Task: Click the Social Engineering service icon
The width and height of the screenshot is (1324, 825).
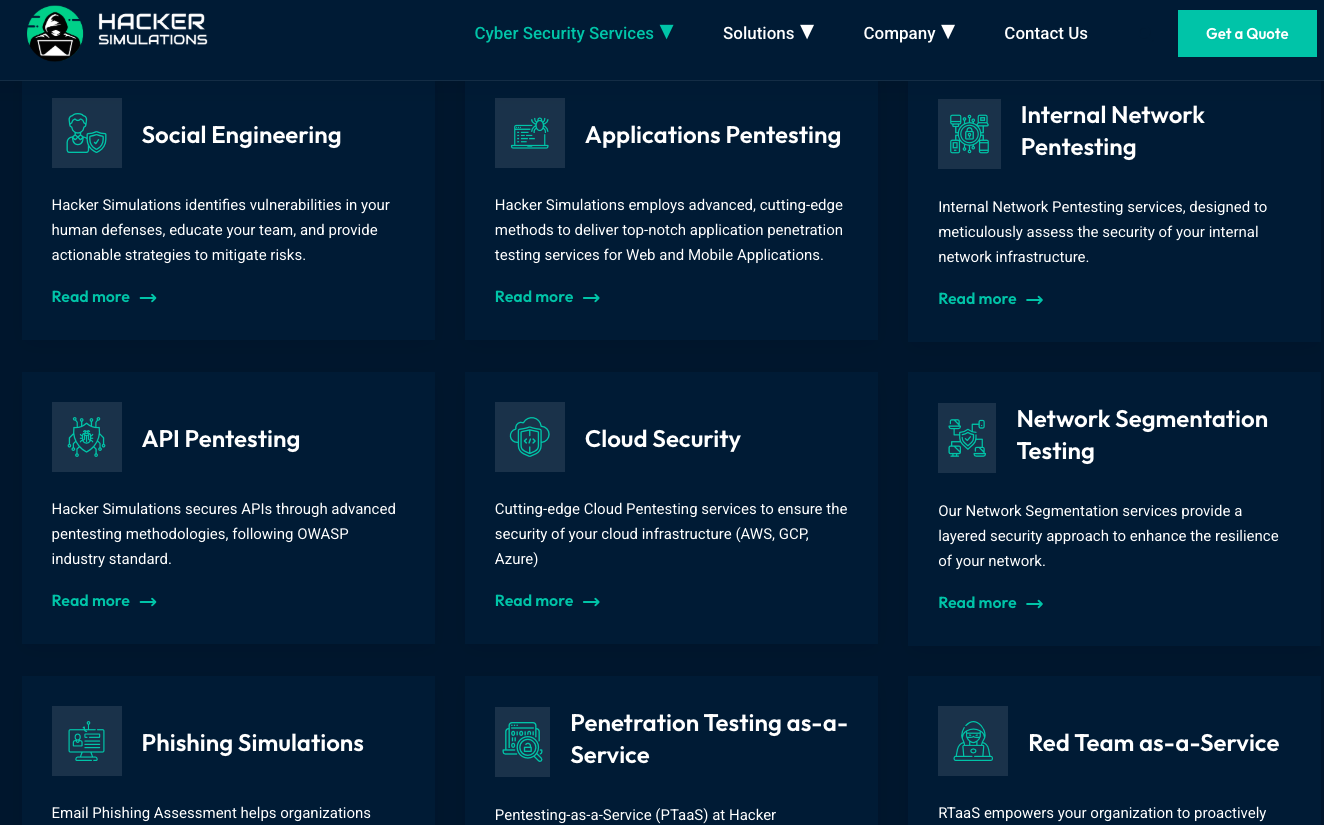Action: 87,133
